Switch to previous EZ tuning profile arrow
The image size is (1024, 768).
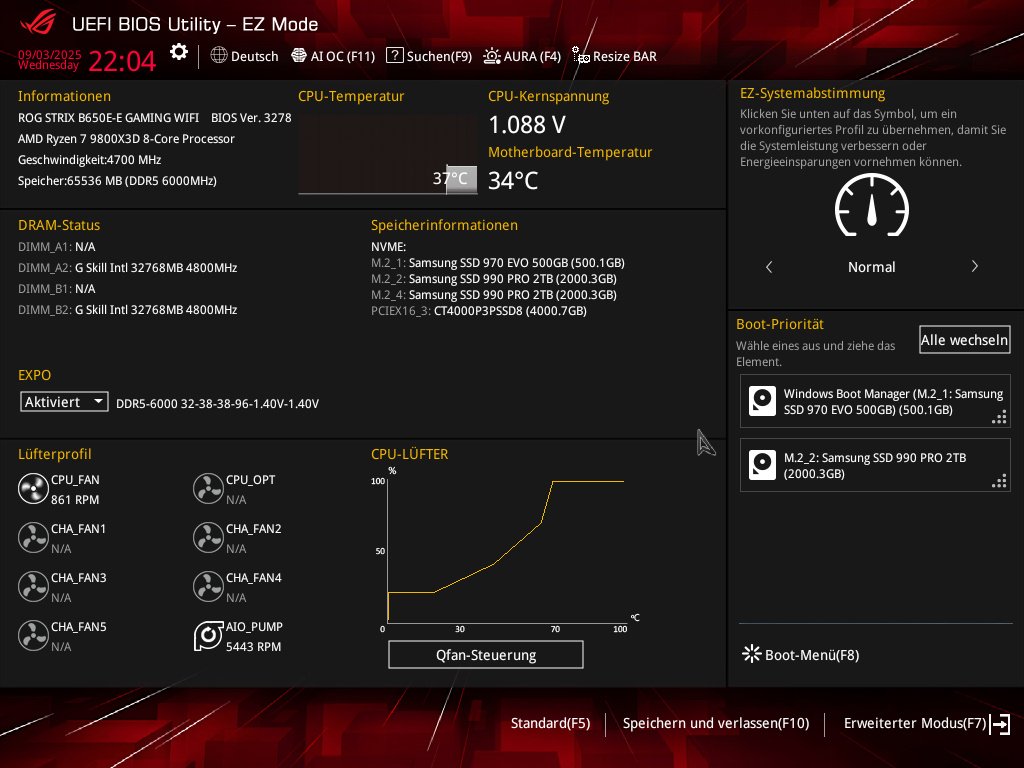pos(769,266)
